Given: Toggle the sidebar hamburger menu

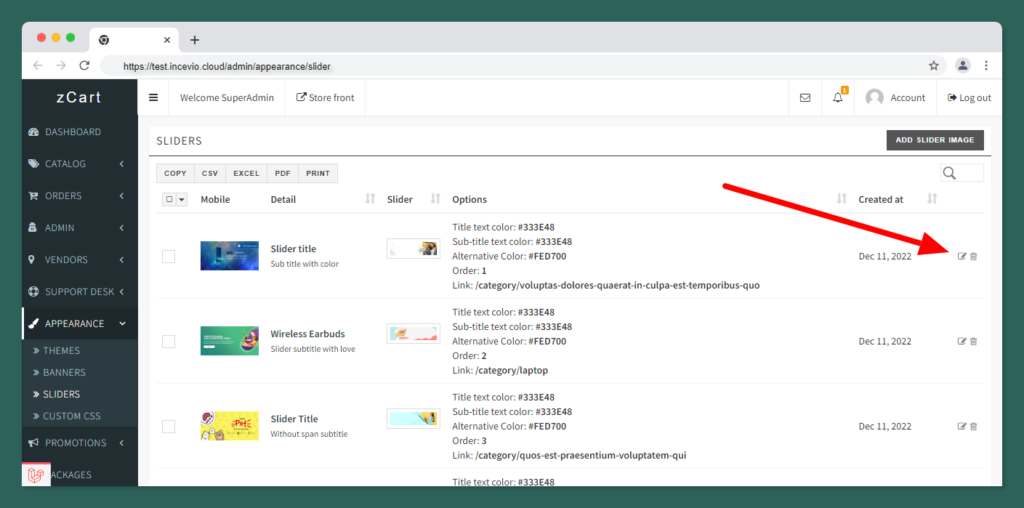Looking at the screenshot, I should (x=153, y=98).
